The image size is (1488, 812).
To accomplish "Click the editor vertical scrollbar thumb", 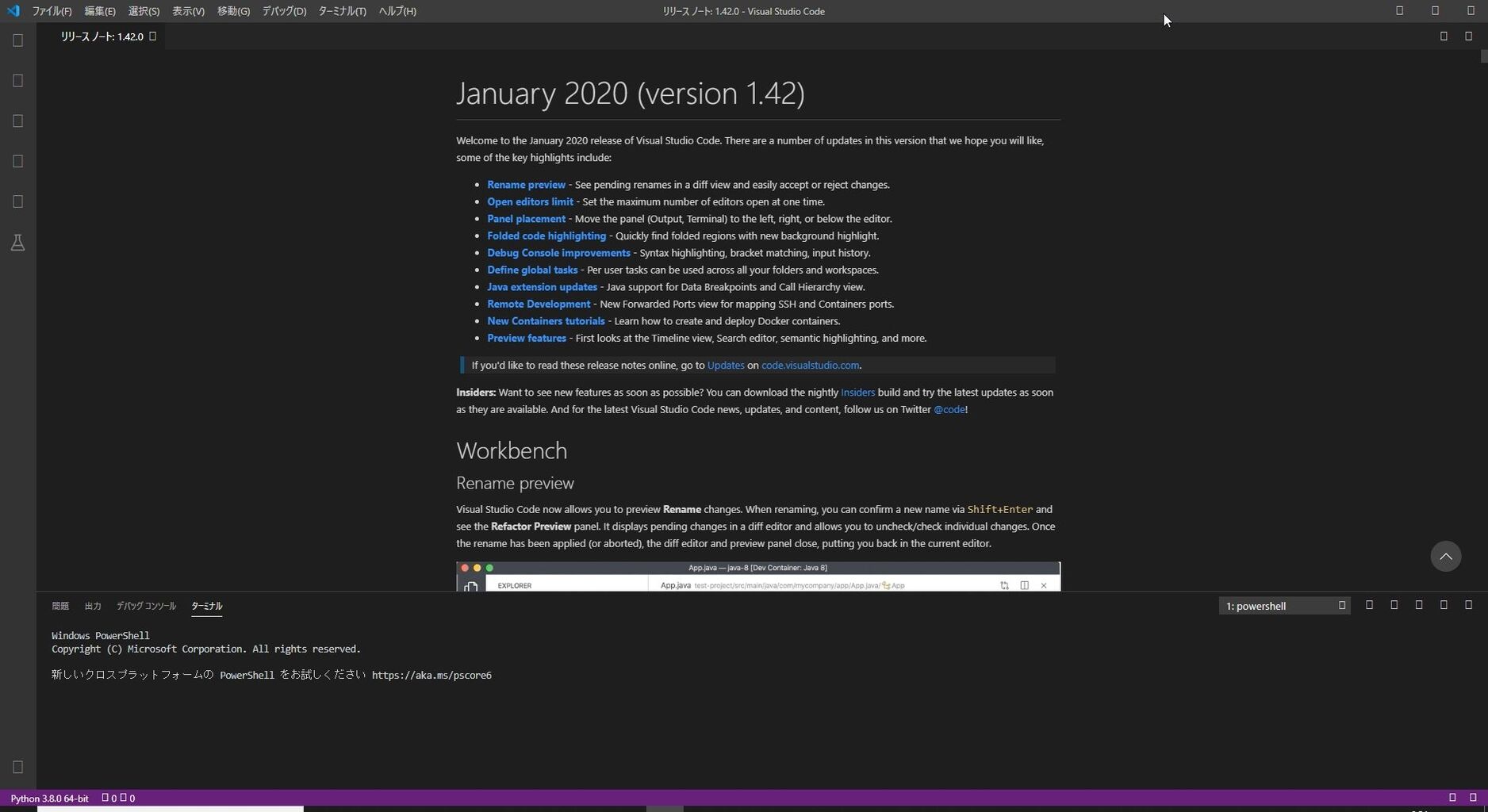I will click(x=1483, y=56).
